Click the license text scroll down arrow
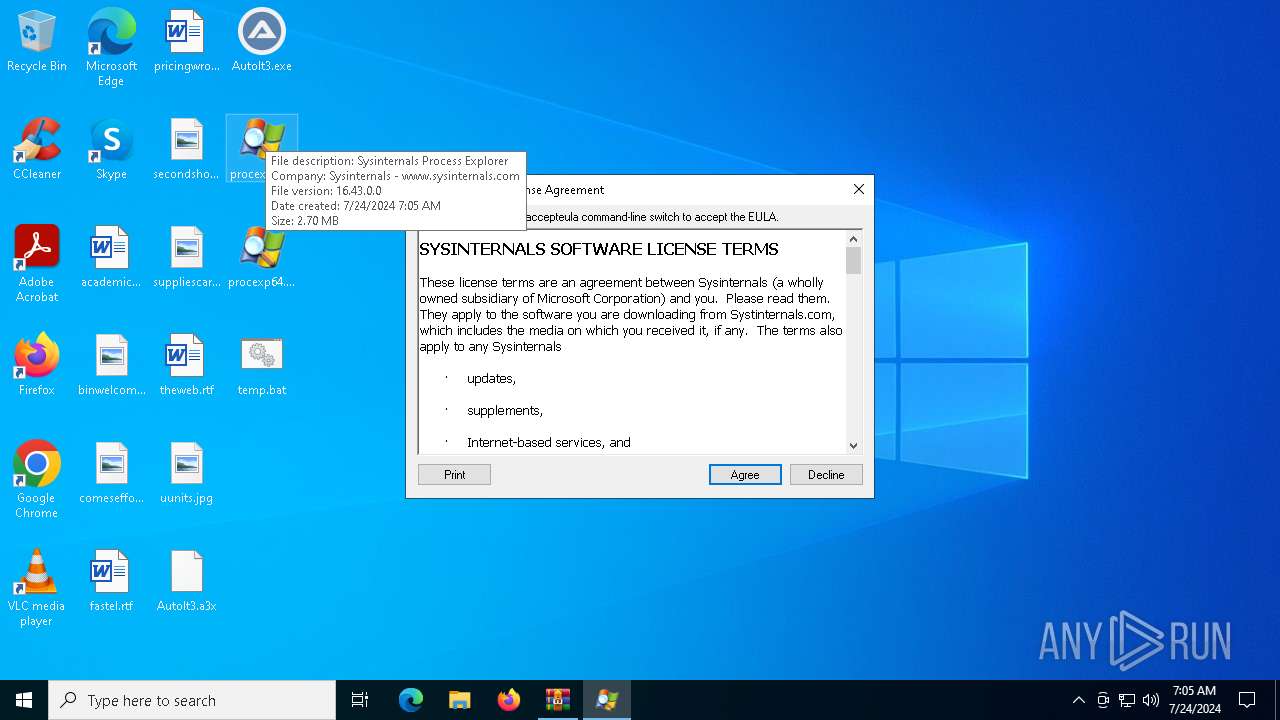This screenshot has height=720, width=1280. [853, 446]
